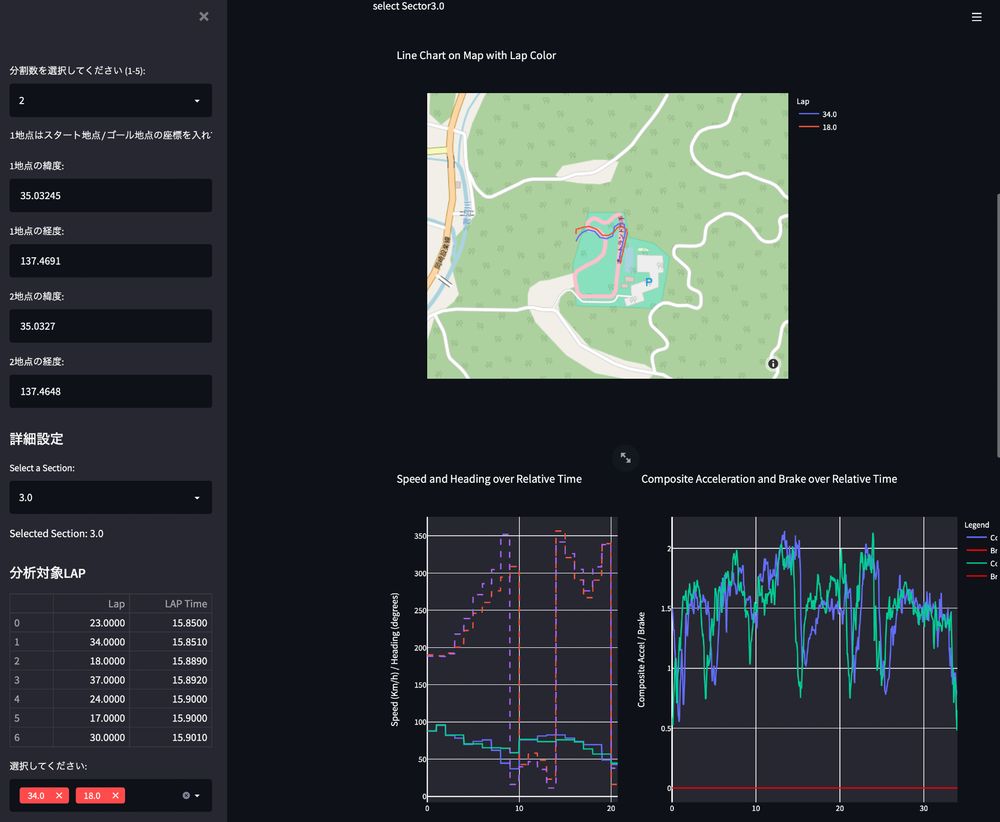This screenshot has height=822, width=1000.
Task: Click lap time 15.8920 cell
Action: (x=171, y=680)
